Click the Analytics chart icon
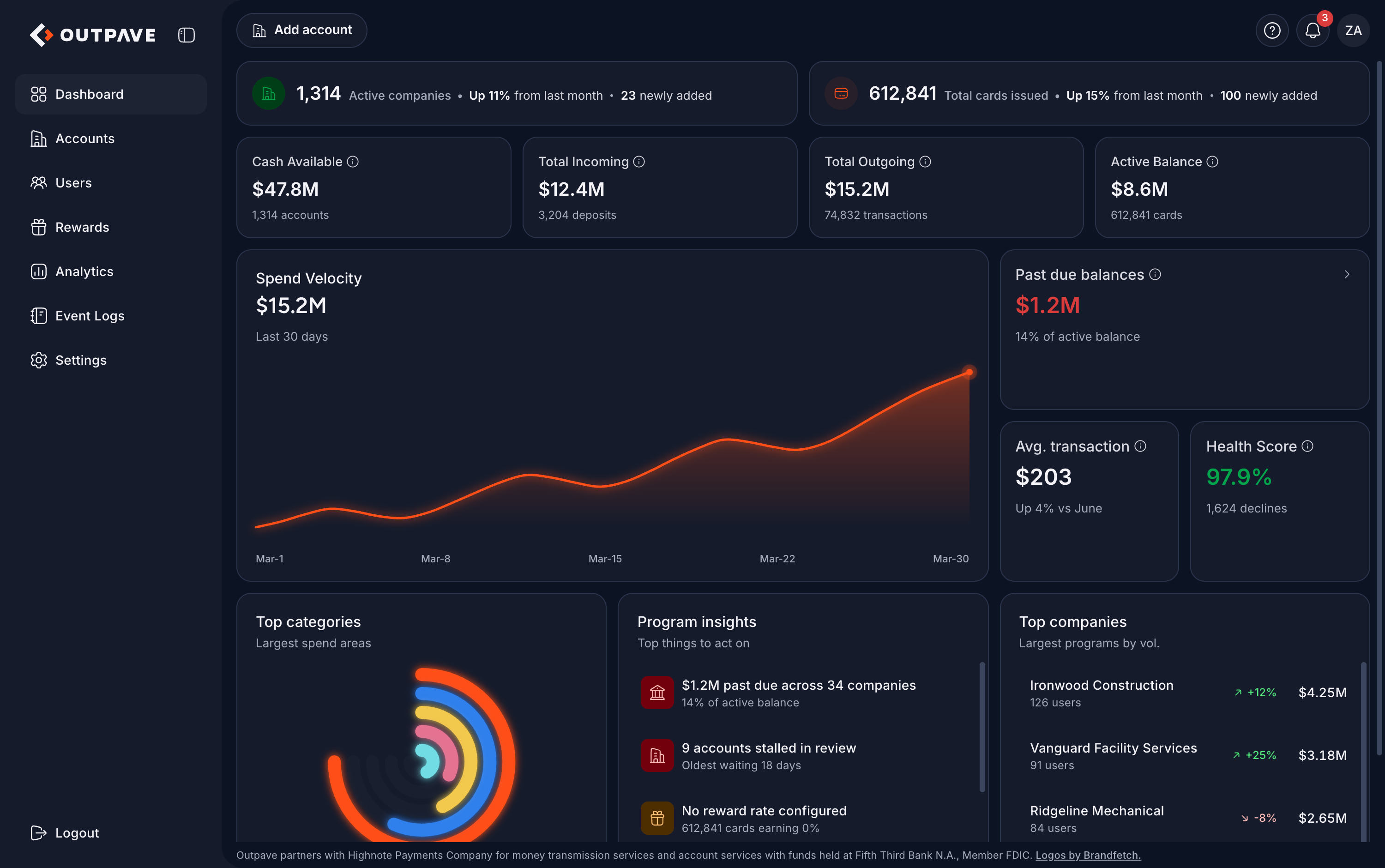Screen dimensions: 1385x868 coord(38,271)
